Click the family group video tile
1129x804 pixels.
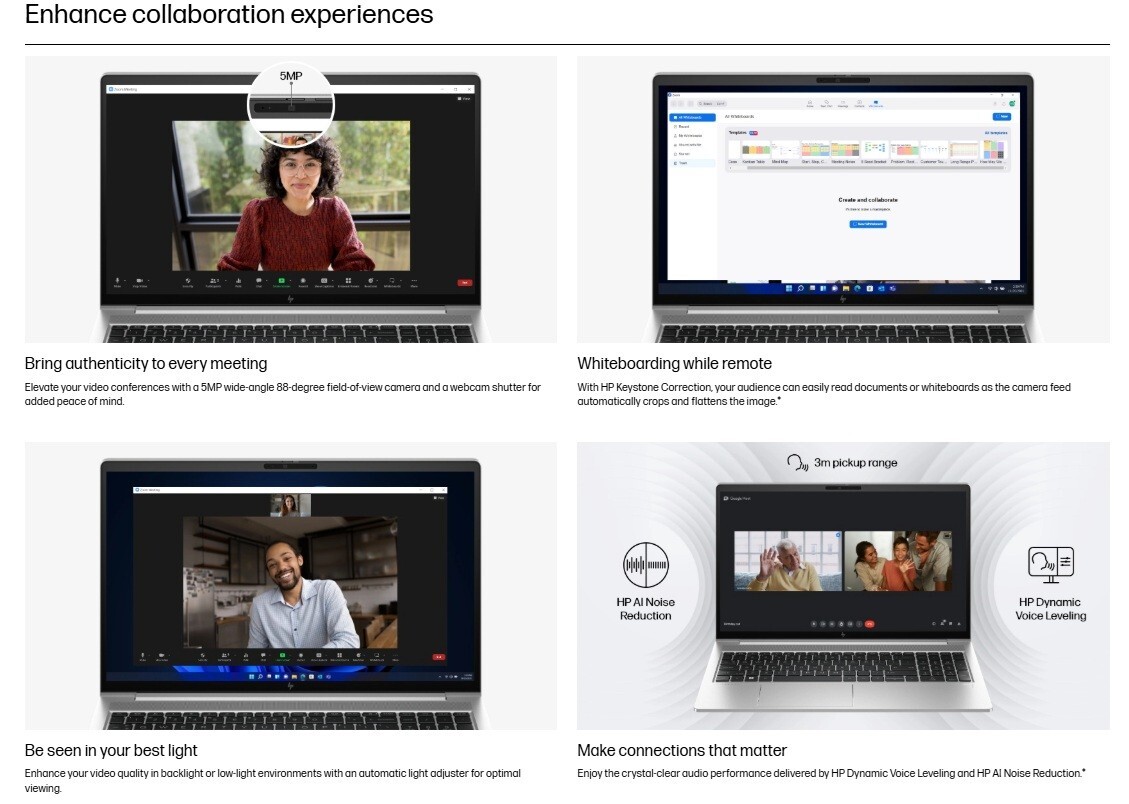point(898,561)
